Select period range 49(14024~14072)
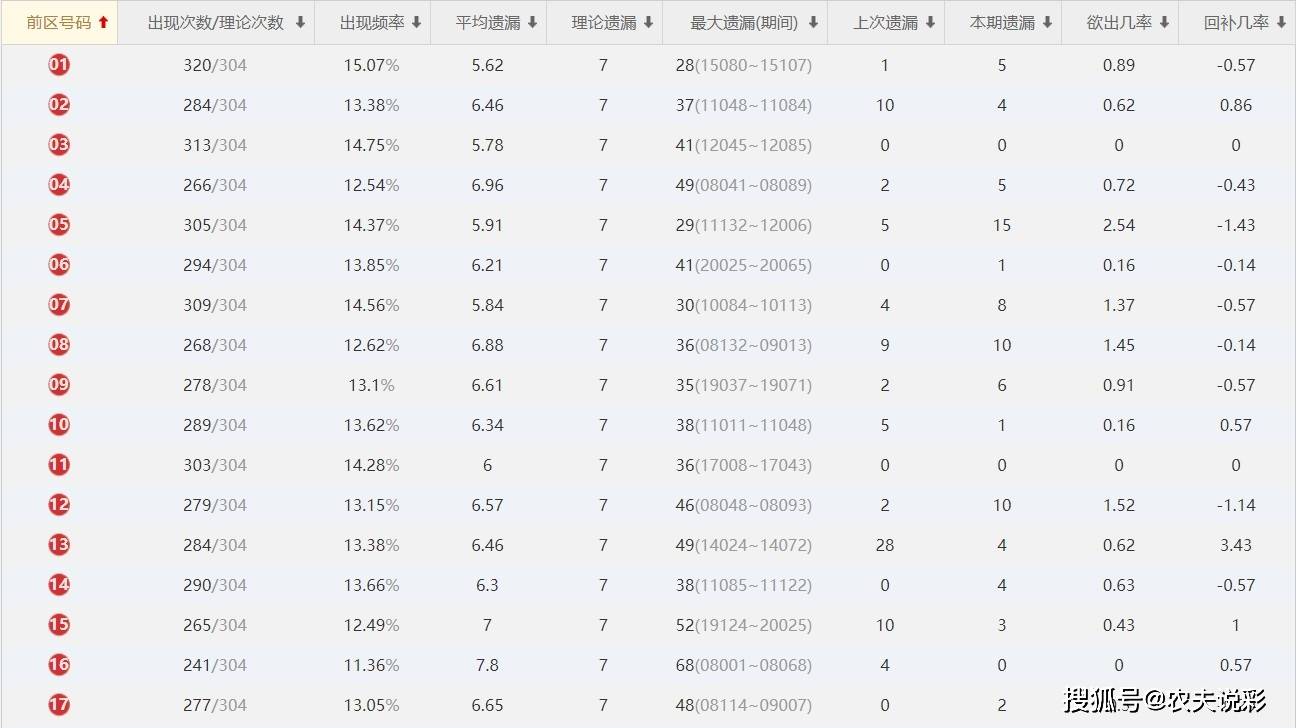The width and height of the screenshot is (1296, 728). tap(744, 545)
